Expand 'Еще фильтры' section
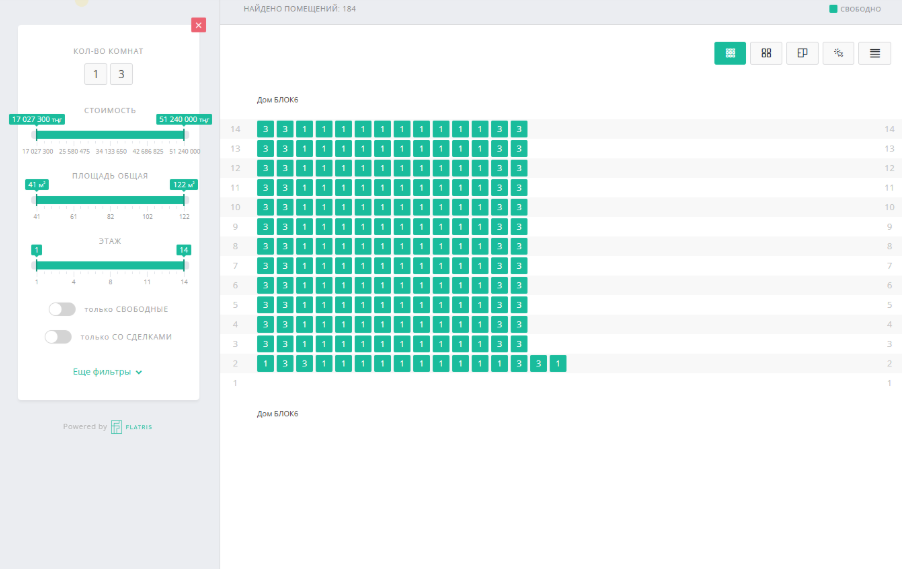This screenshot has width=908, height=584. [102, 372]
